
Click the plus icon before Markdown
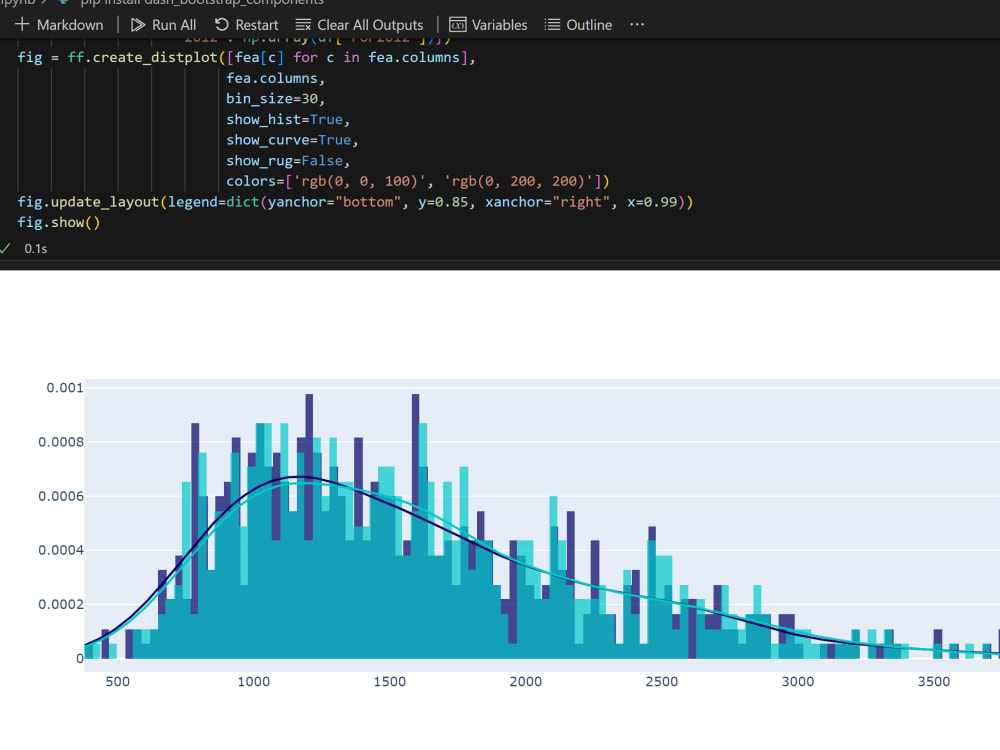coord(22,24)
